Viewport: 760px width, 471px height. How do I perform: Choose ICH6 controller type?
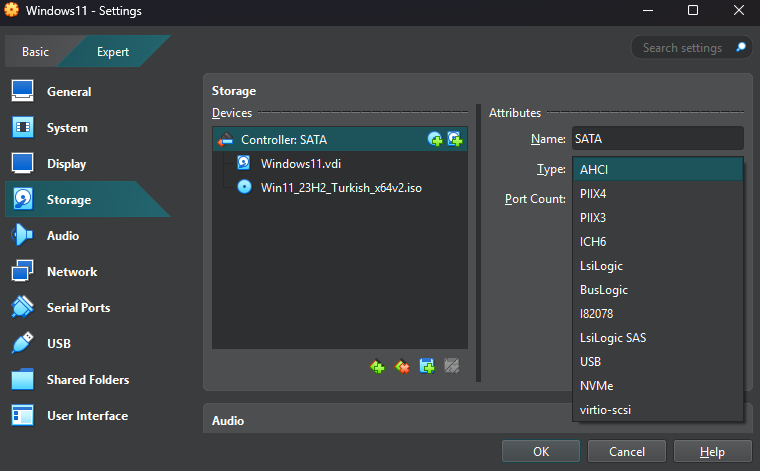pos(658,242)
